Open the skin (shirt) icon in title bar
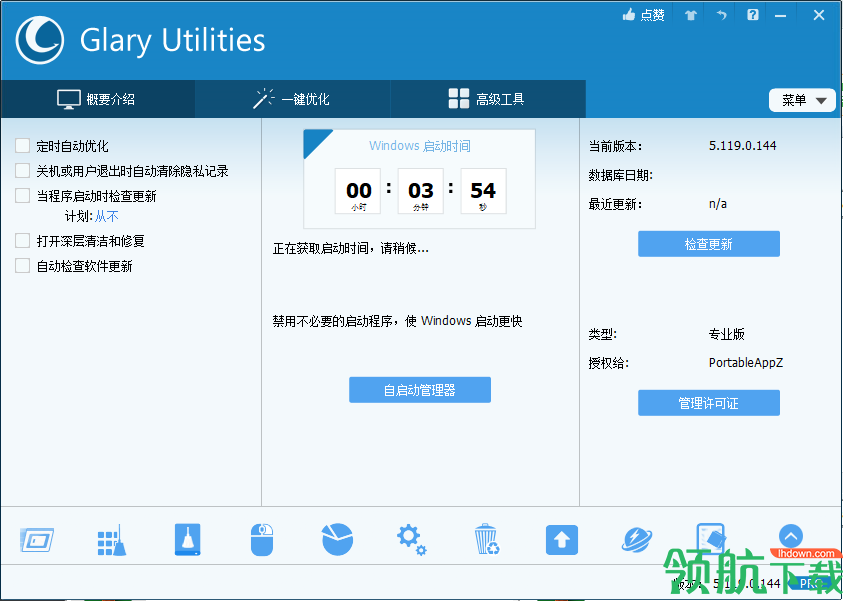The width and height of the screenshot is (843, 601). (x=691, y=15)
